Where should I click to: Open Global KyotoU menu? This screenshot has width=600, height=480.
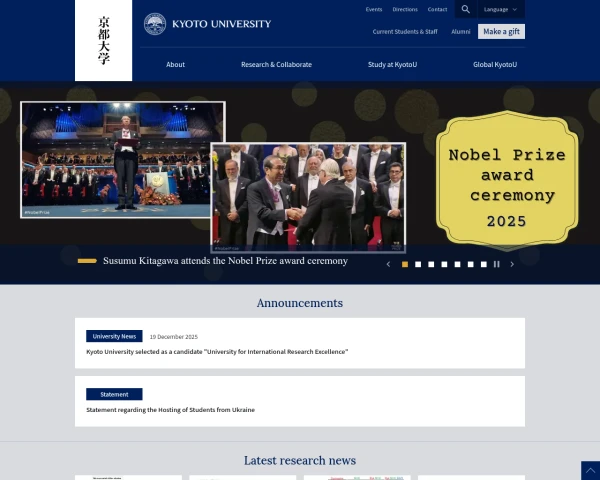click(x=495, y=65)
